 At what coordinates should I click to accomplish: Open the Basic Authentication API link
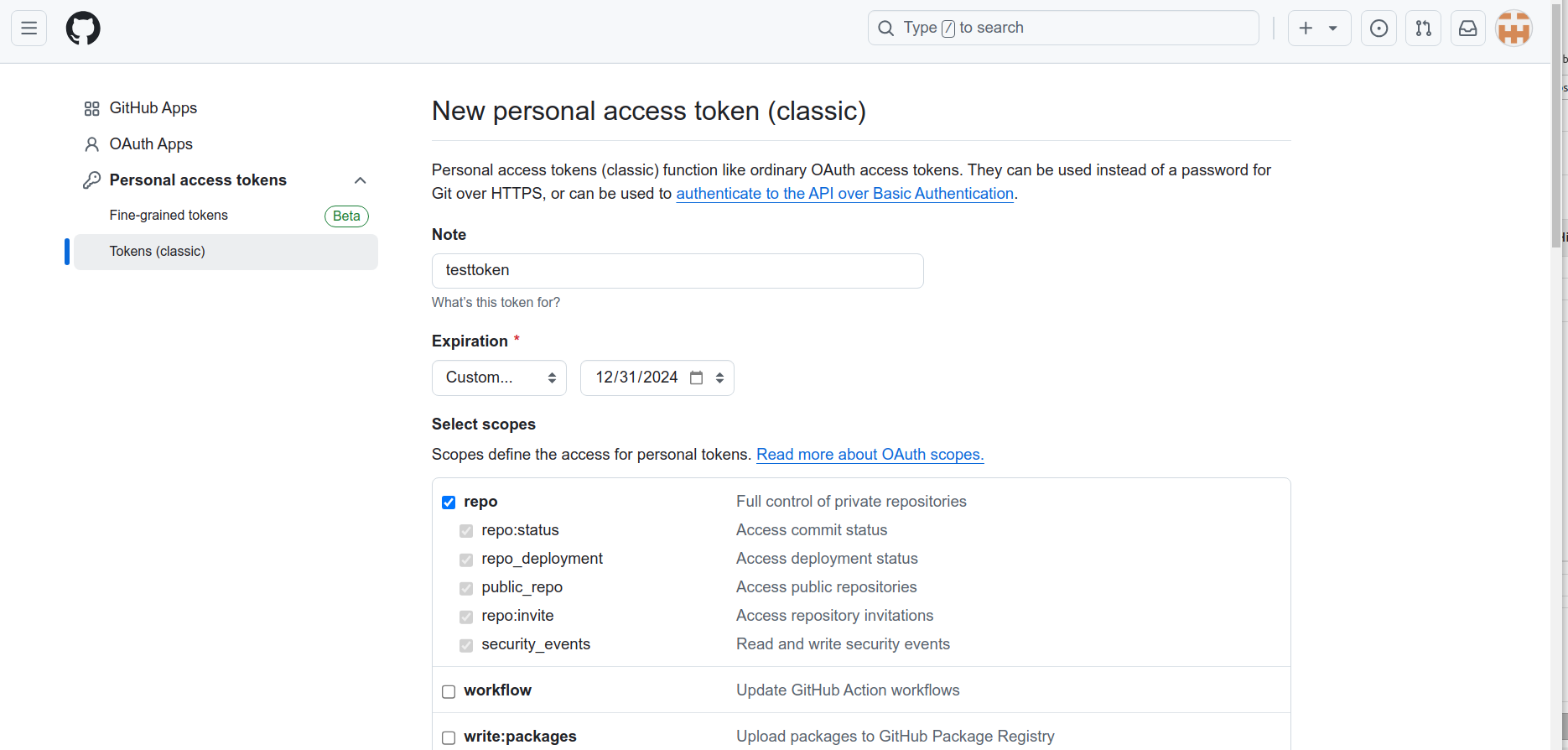[844, 194]
